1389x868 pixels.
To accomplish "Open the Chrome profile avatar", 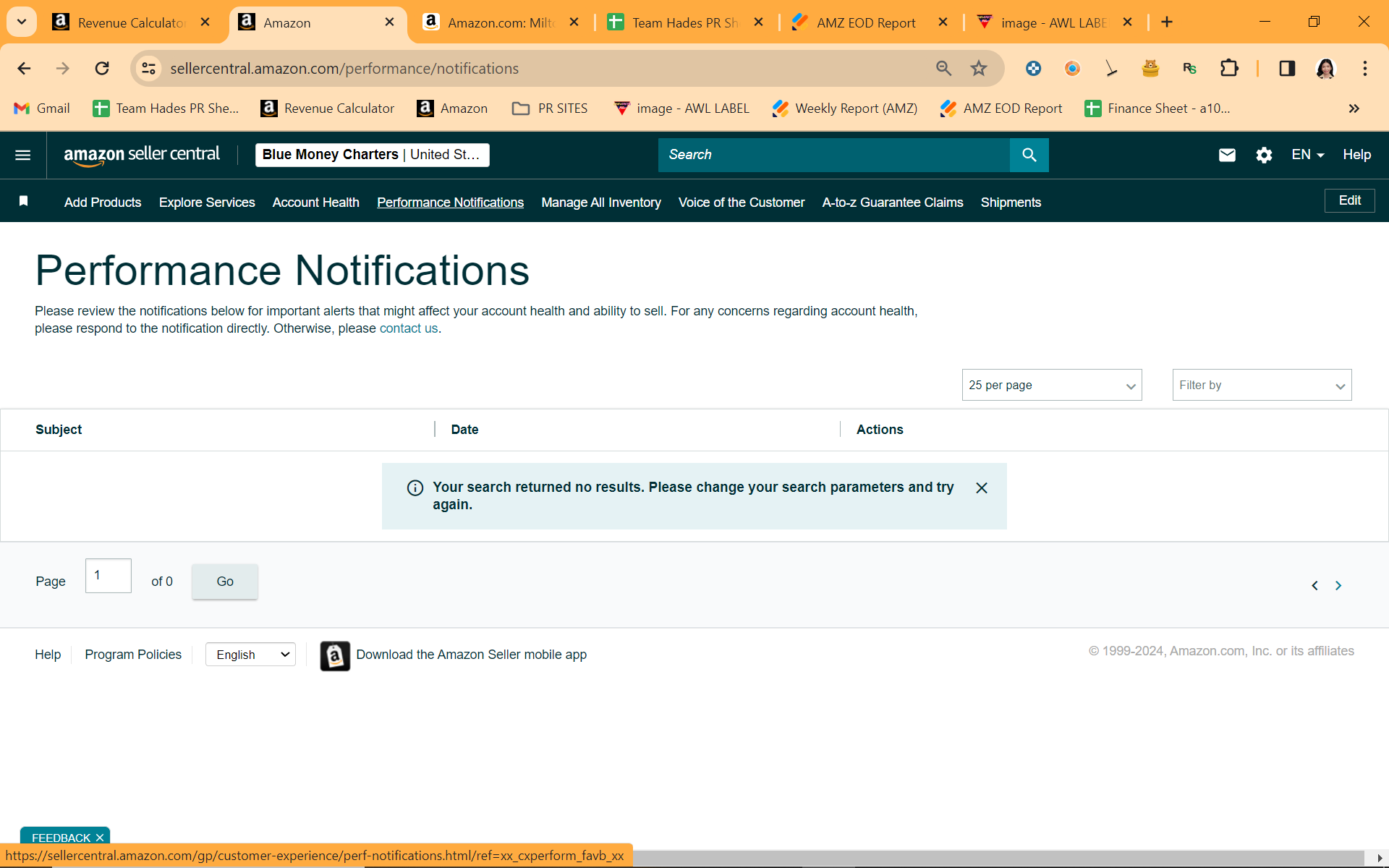I will coord(1325,69).
